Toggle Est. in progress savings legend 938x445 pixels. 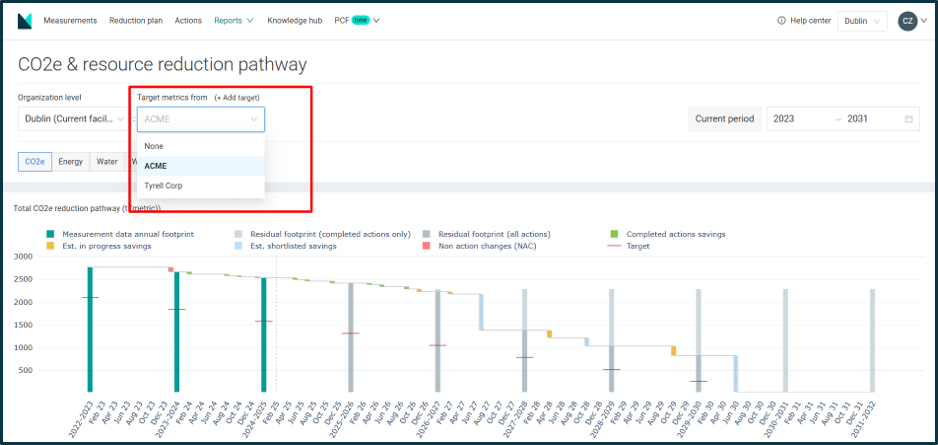click(99, 246)
